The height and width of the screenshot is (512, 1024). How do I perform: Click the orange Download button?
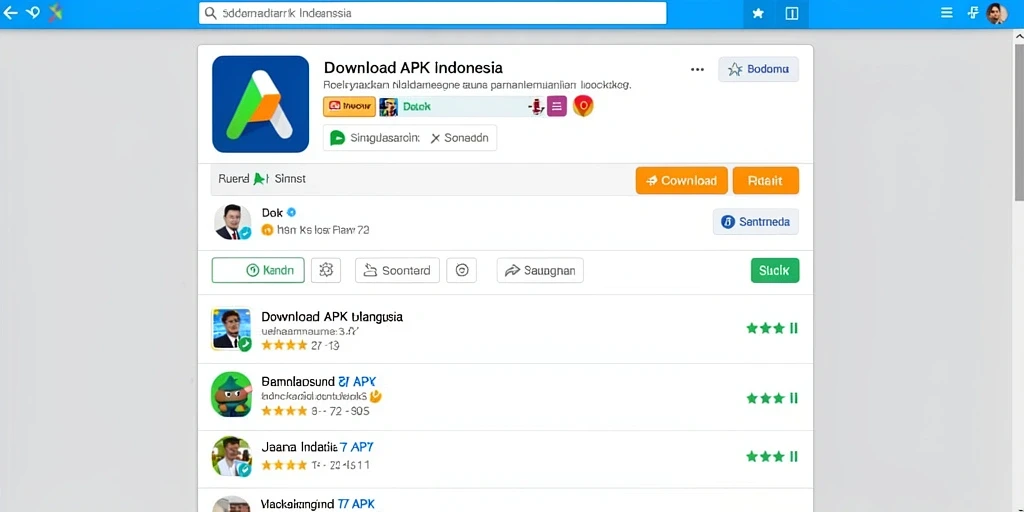tap(681, 181)
